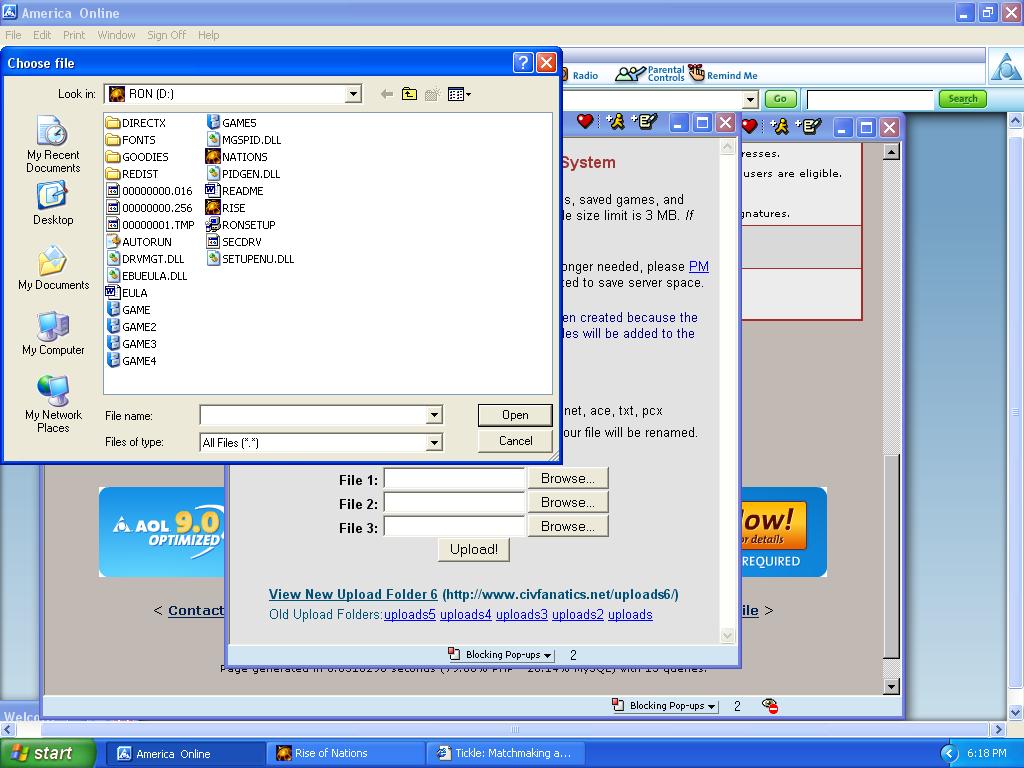Select the README document
This screenshot has height=768, width=1024.
click(234, 191)
